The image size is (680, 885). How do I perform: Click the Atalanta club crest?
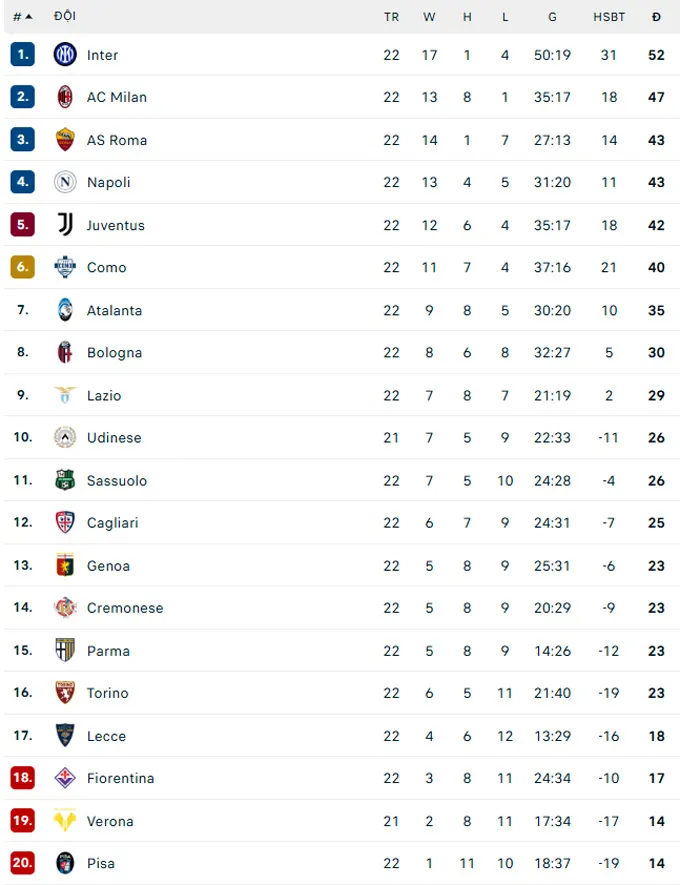(65, 310)
